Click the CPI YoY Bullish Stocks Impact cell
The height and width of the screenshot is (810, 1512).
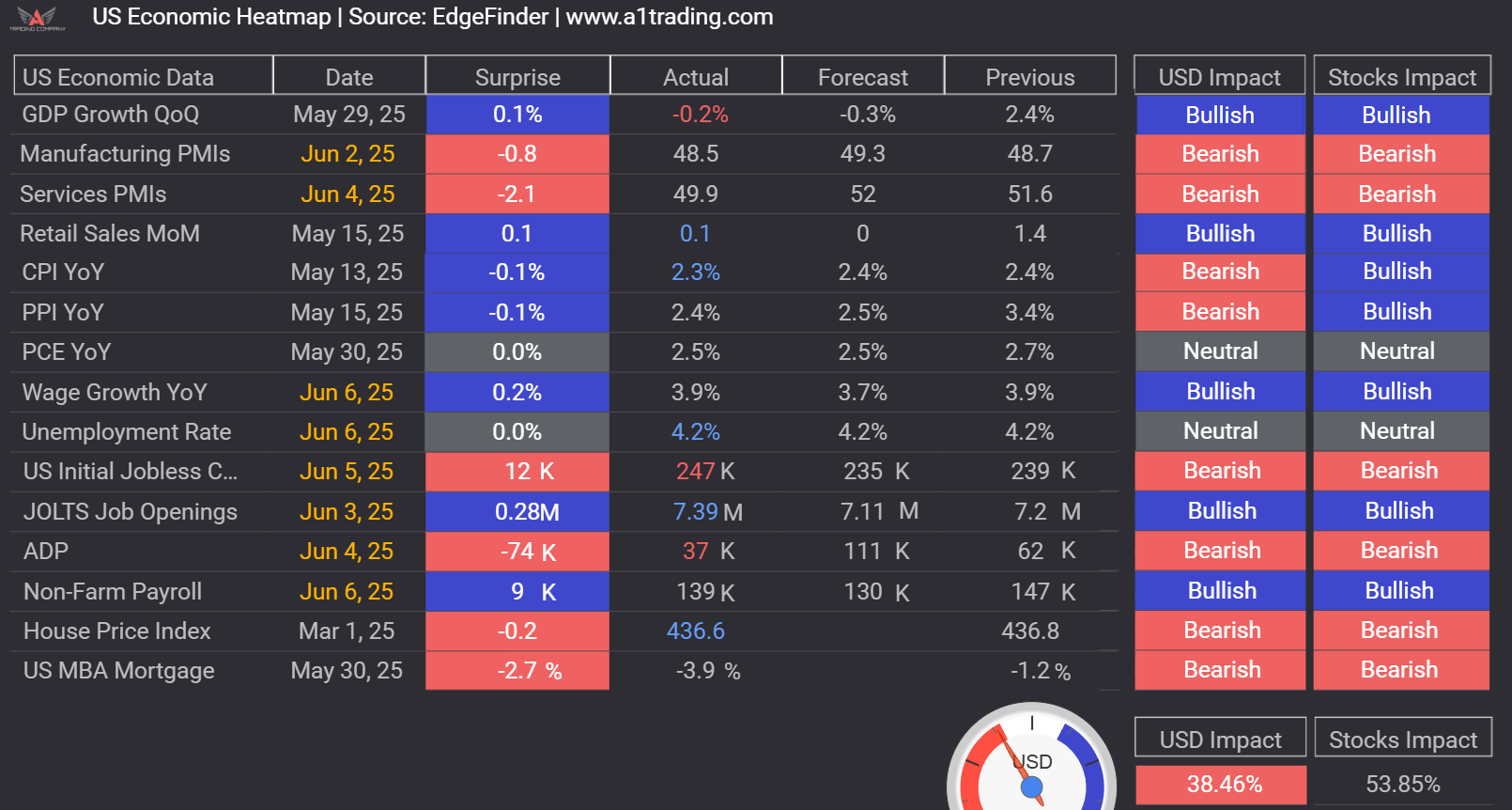pyautogui.click(x=1396, y=272)
